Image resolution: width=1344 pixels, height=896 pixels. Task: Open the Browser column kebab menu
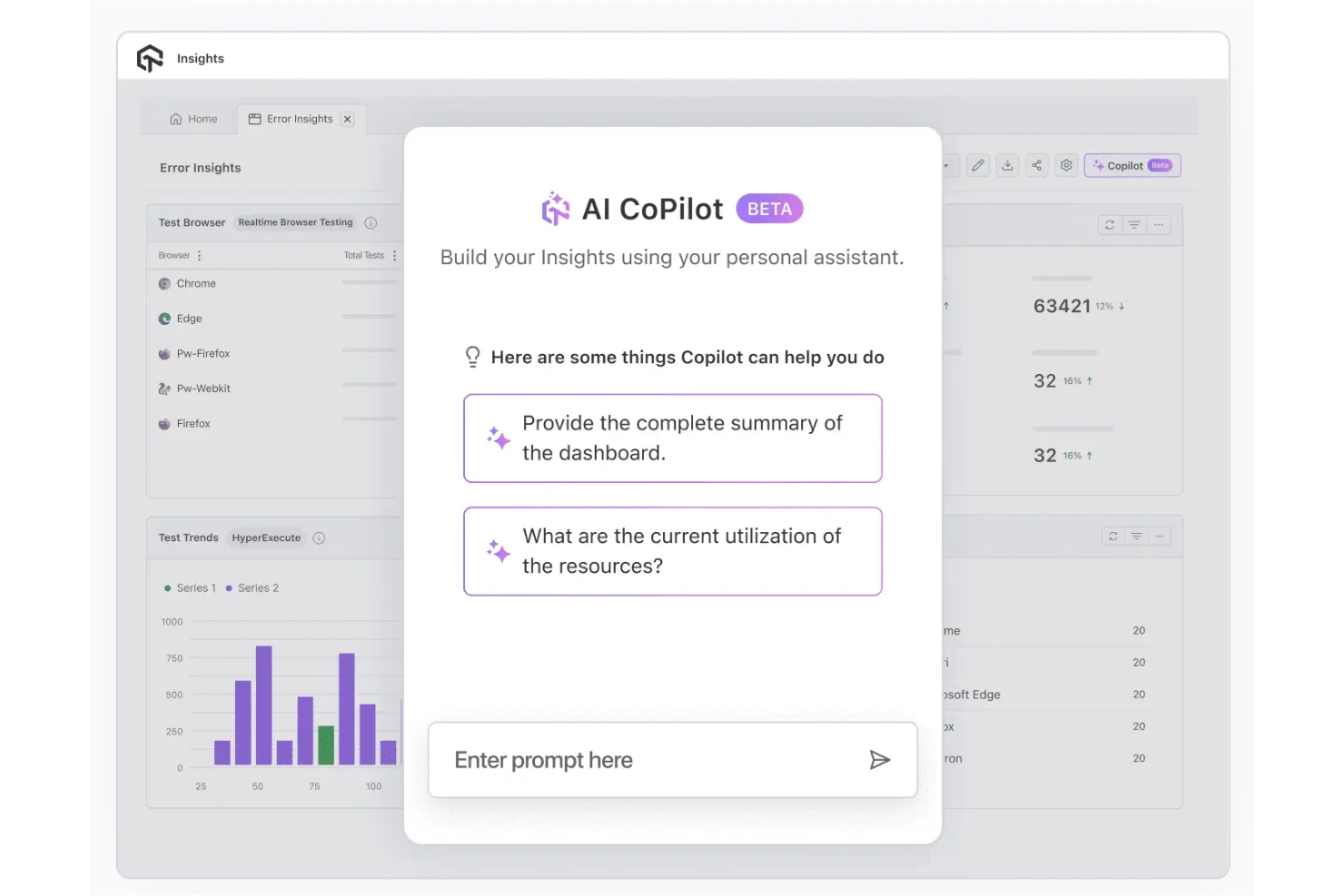pos(199,255)
